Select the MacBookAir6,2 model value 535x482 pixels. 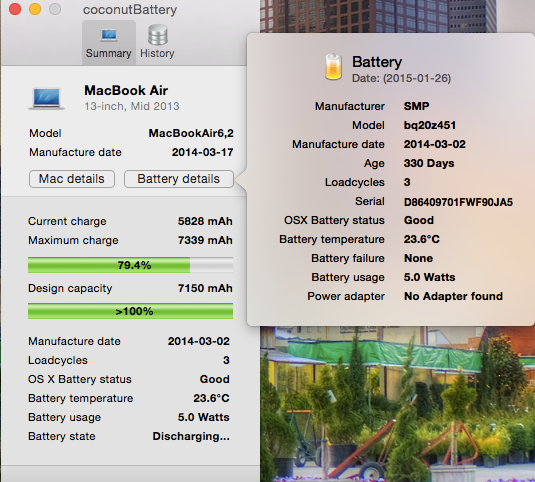pos(191,133)
